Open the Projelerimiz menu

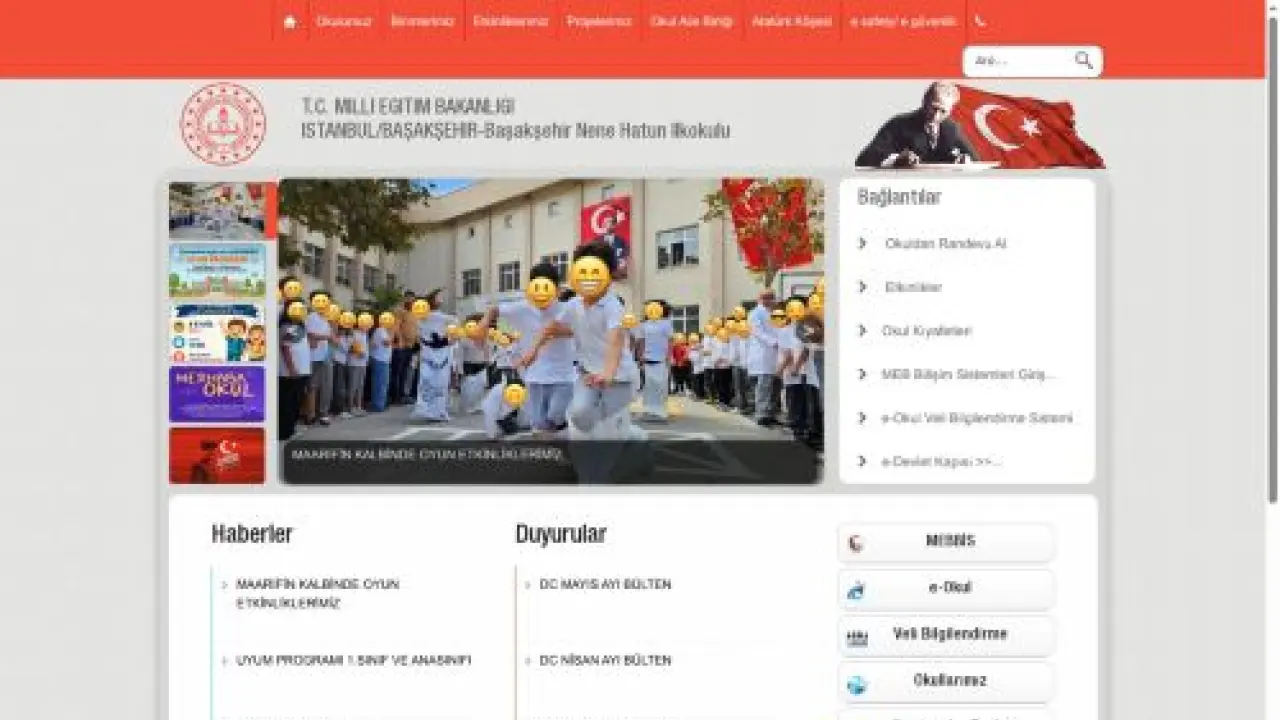pyautogui.click(x=599, y=21)
